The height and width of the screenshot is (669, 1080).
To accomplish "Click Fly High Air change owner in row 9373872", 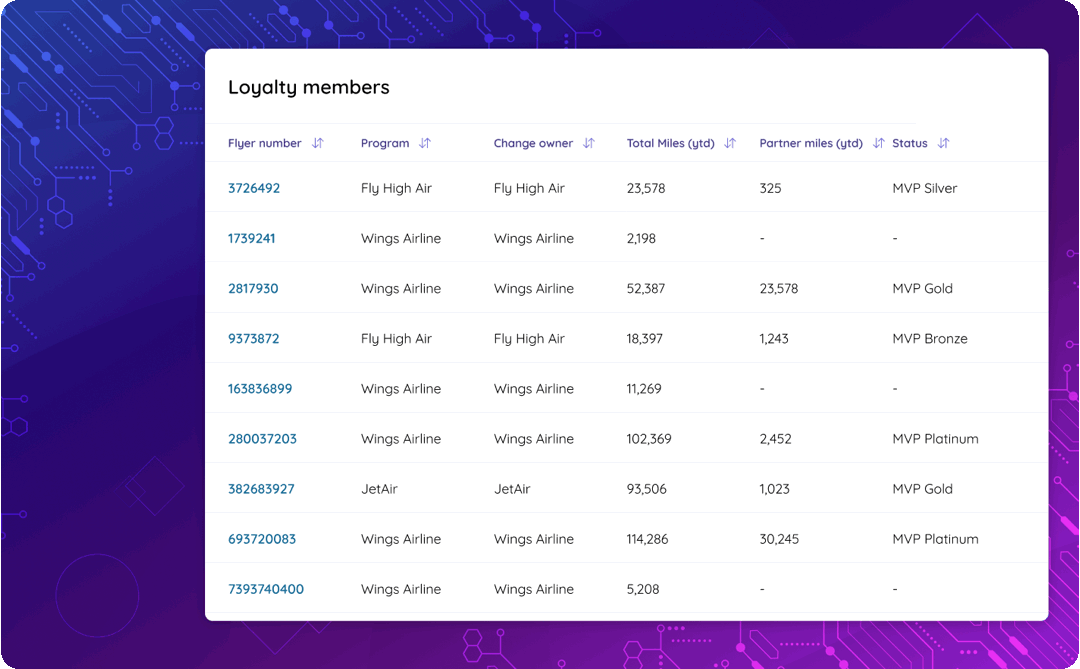I will pyautogui.click(x=529, y=339).
